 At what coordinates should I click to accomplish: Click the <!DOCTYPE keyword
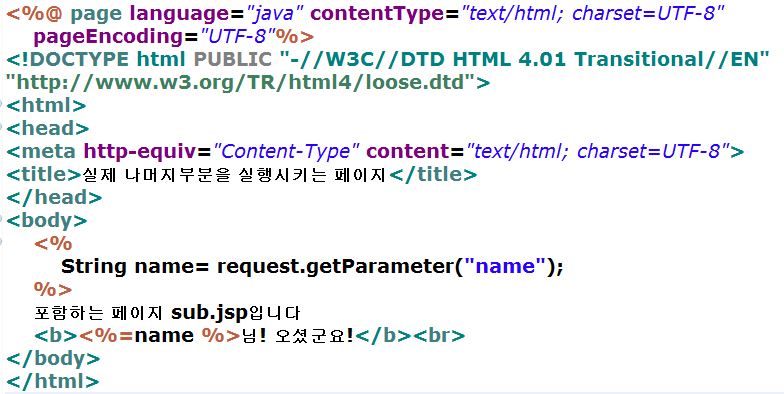click(x=68, y=60)
